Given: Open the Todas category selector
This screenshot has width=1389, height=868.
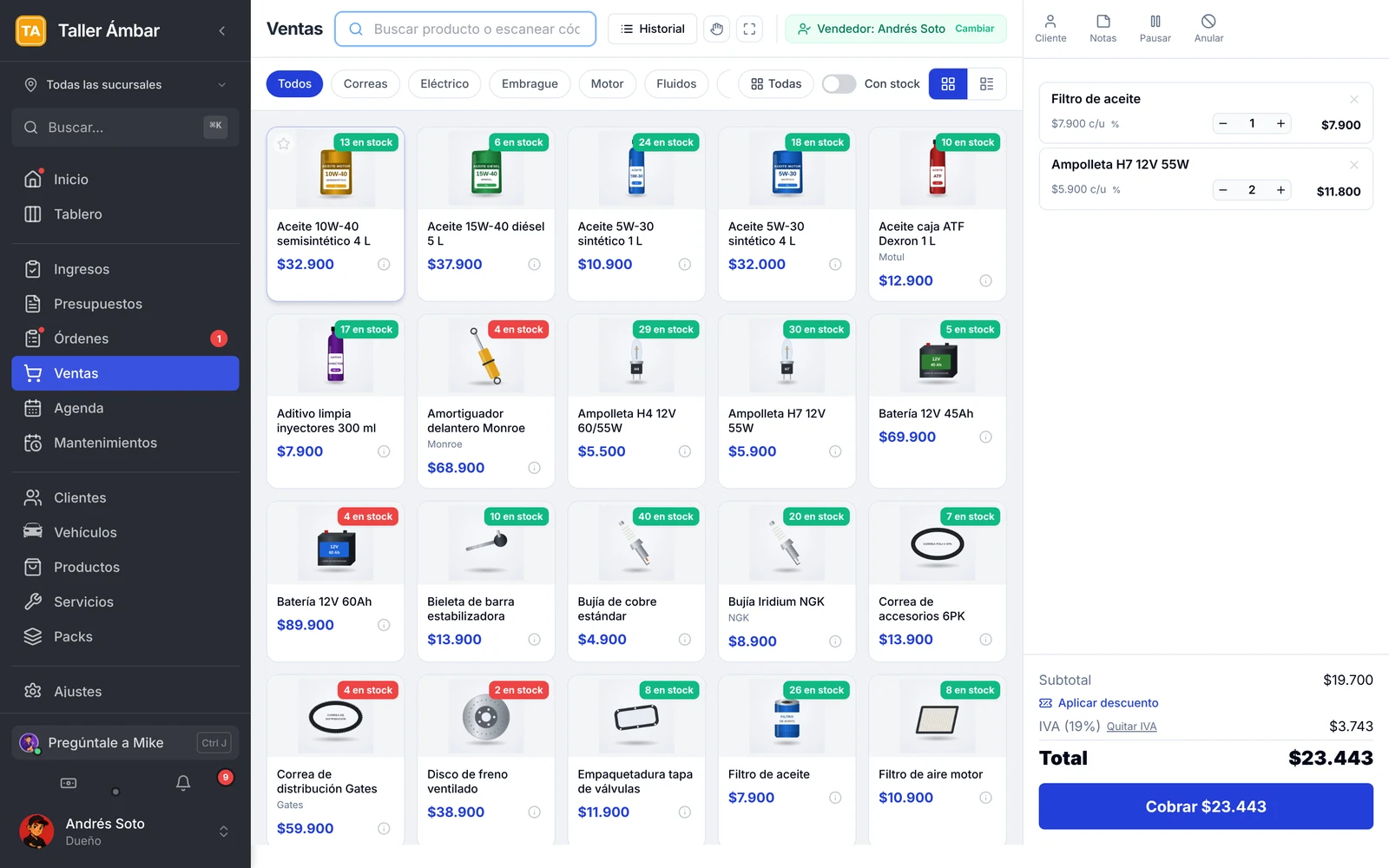Looking at the screenshot, I should coord(776,84).
